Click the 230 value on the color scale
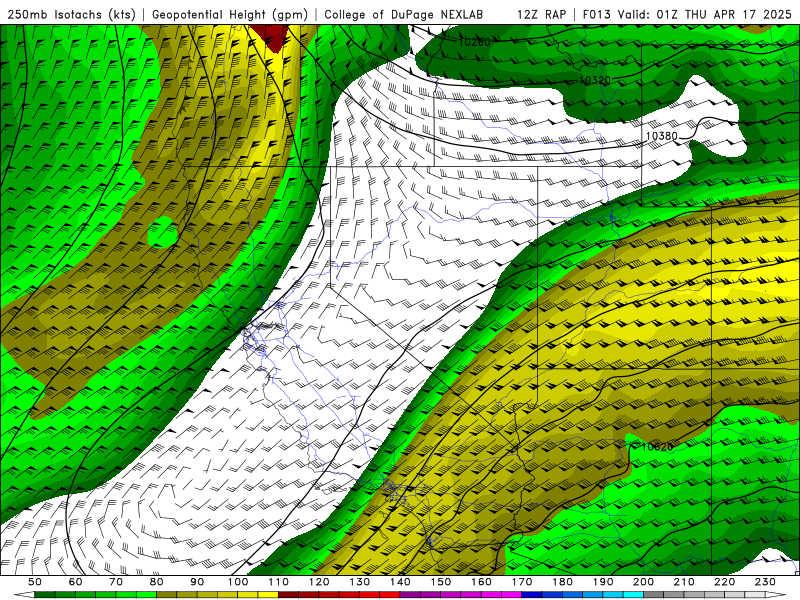Screen dimensions: 800x600 pos(765,582)
